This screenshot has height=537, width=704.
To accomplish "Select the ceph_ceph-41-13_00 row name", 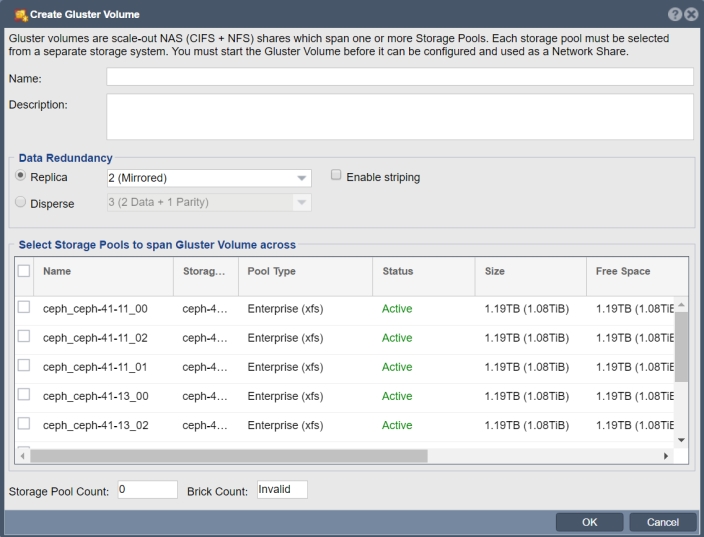I will point(96,396).
